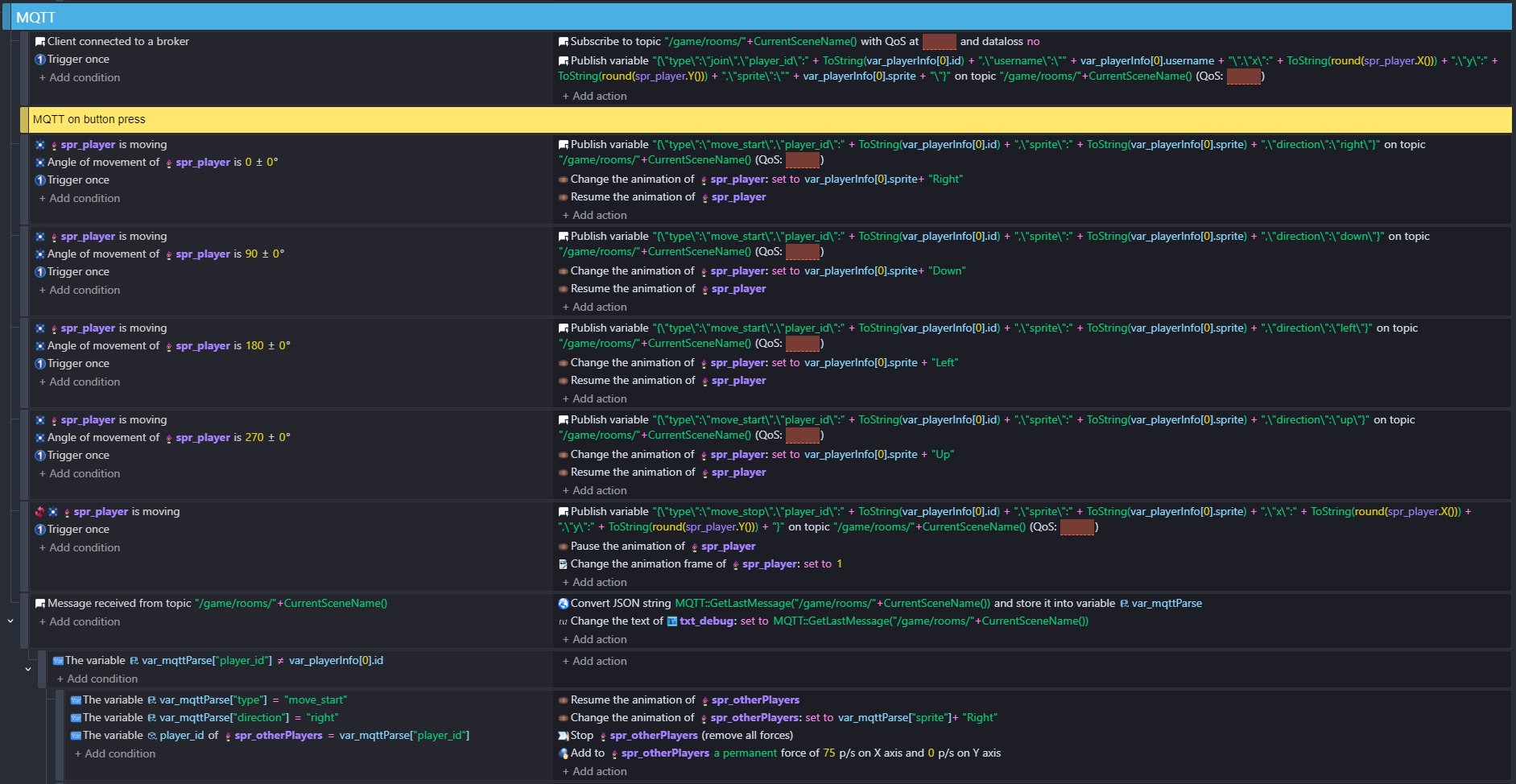Select Angle of movement icon for 270° condition

(40, 438)
